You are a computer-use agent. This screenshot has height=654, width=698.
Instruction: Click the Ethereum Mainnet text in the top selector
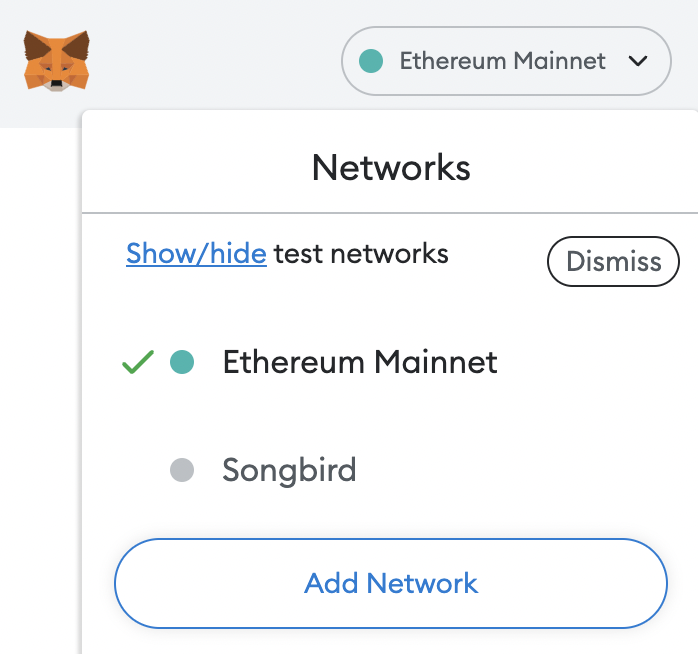(502, 61)
